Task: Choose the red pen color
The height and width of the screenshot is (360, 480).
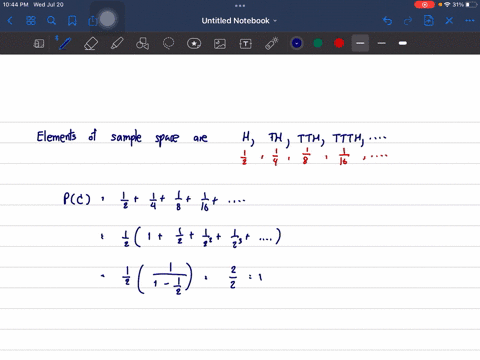Action: pos(339,43)
